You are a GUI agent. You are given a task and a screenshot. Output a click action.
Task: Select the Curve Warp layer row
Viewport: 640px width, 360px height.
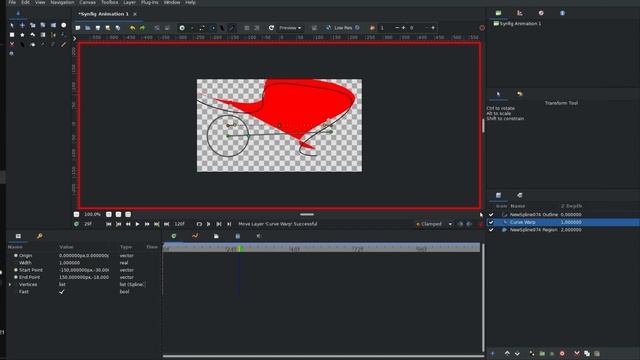click(x=563, y=222)
